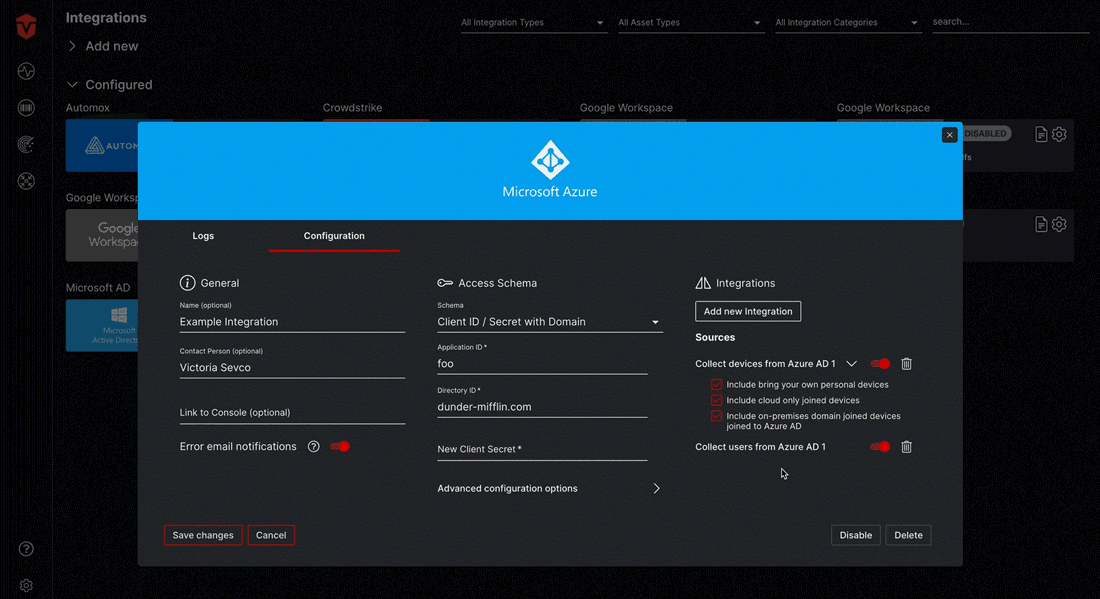The height and width of the screenshot is (599, 1100).
Task: Click the integrations search field
Action: point(1010,22)
